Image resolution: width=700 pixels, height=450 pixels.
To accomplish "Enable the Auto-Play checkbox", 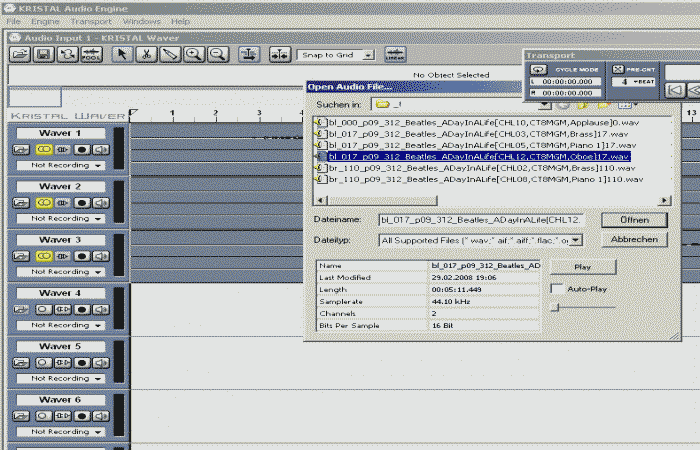I will click(556, 288).
